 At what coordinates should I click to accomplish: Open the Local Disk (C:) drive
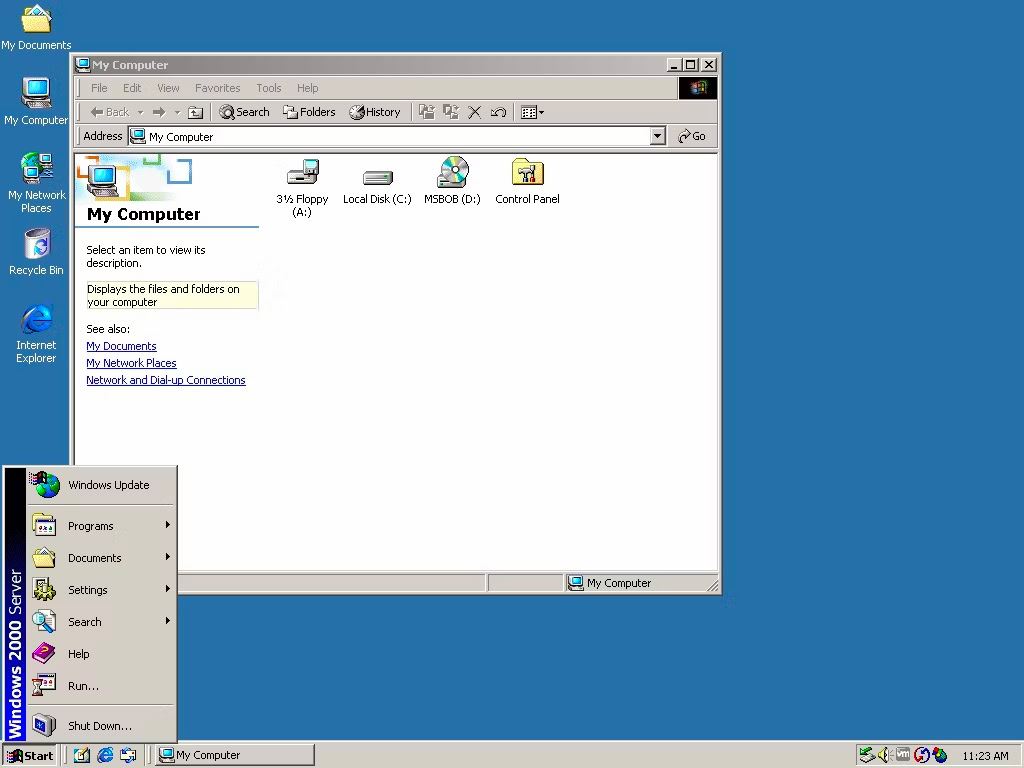pos(377,171)
